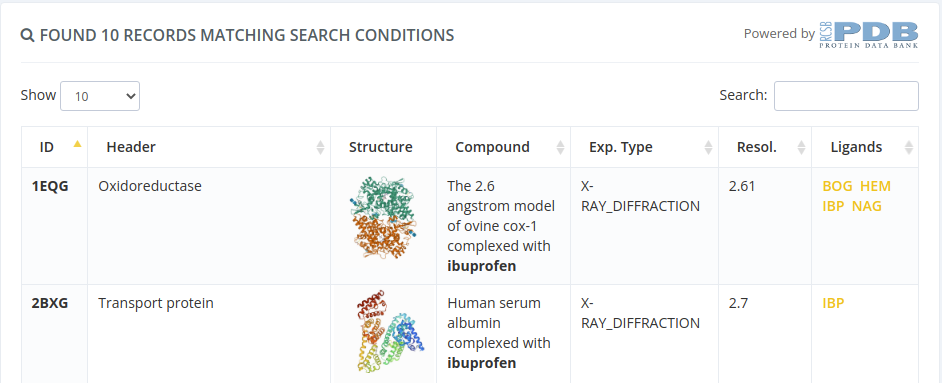
Task: Open record ID 2BXG
Action: point(50,303)
